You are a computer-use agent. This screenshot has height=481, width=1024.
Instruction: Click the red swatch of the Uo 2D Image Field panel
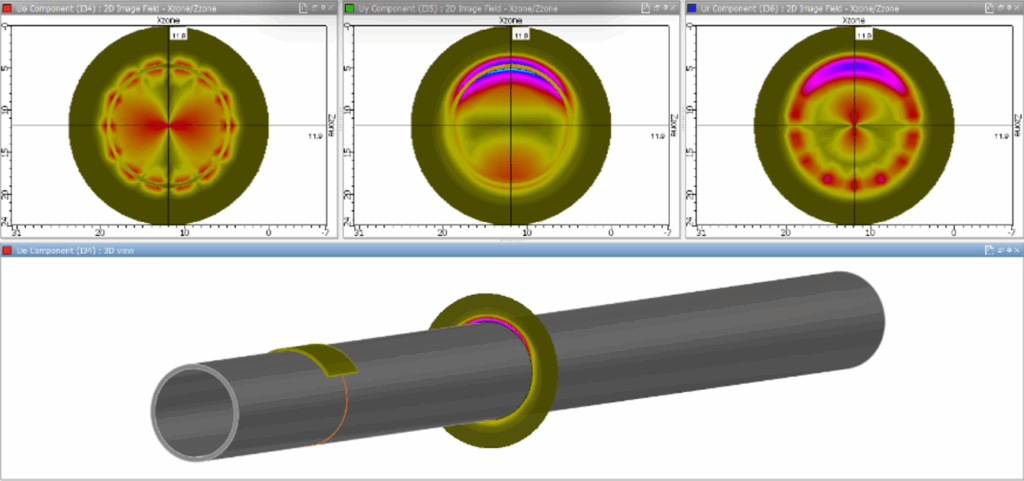[7, 7]
